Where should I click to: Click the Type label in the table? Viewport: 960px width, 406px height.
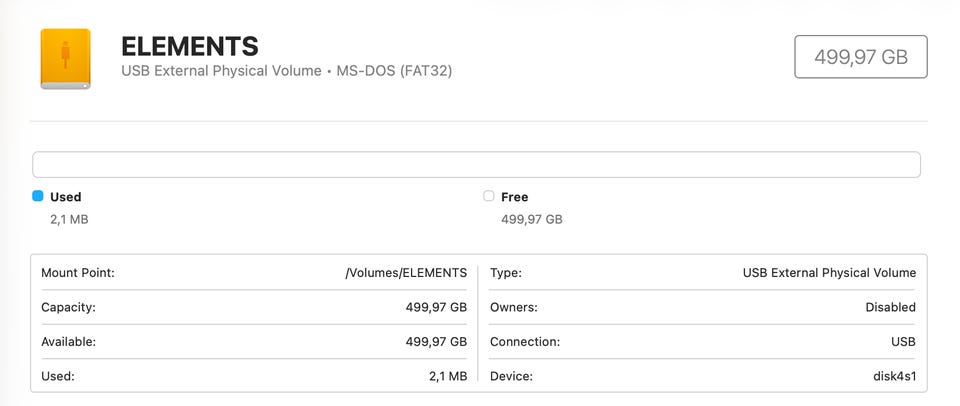click(x=506, y=273)
